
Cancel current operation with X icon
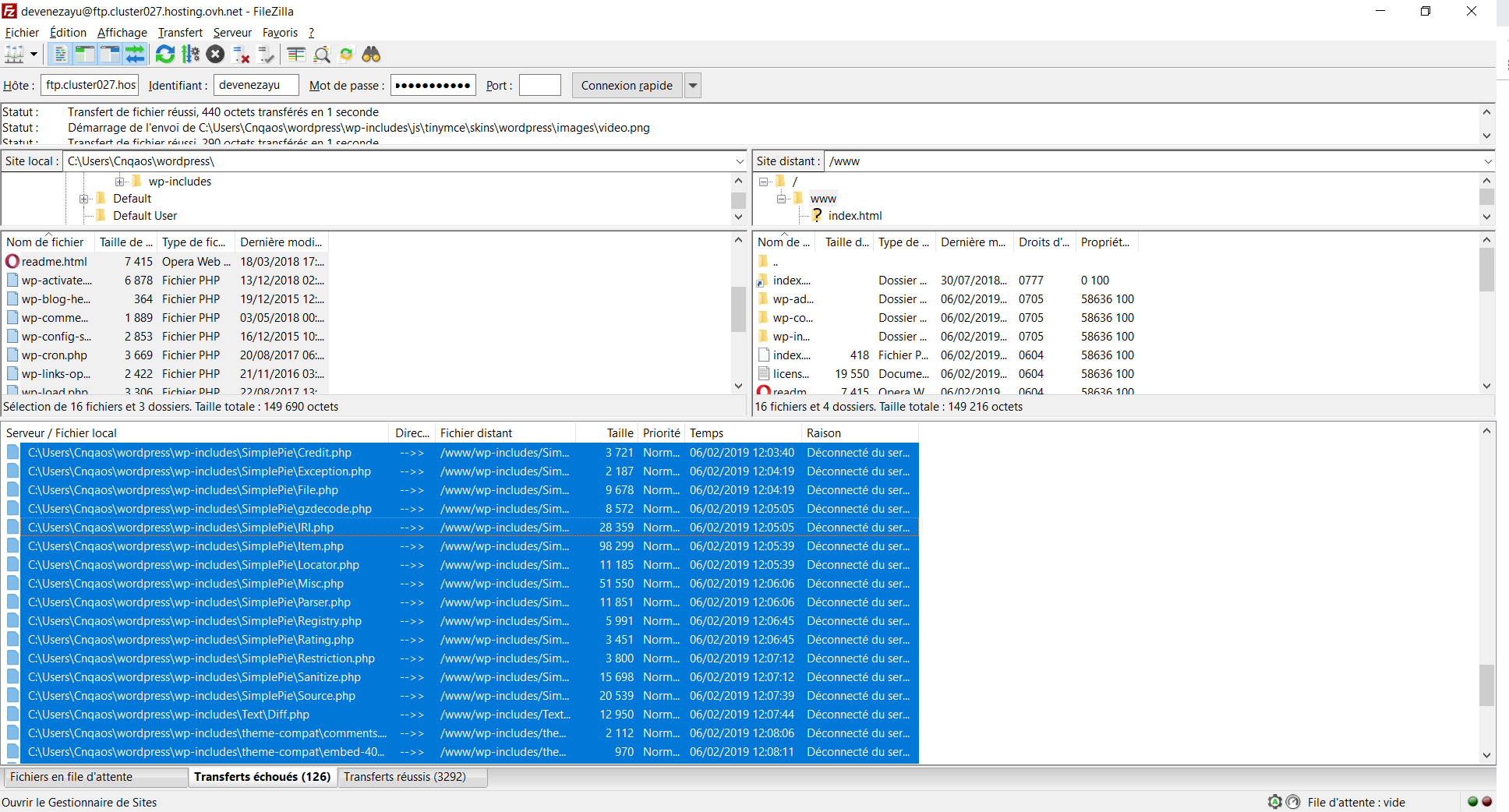pos(216,55)
